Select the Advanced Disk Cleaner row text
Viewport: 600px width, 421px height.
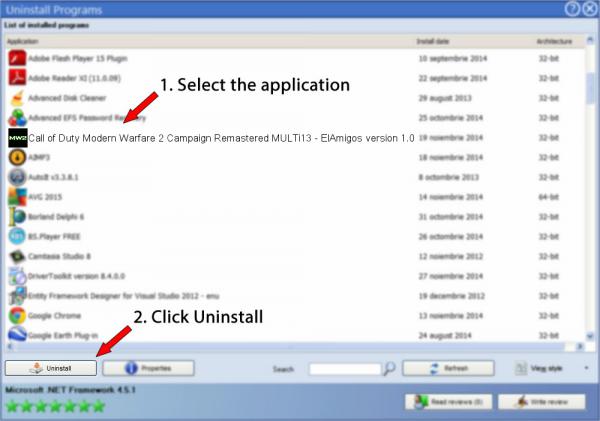67,98
